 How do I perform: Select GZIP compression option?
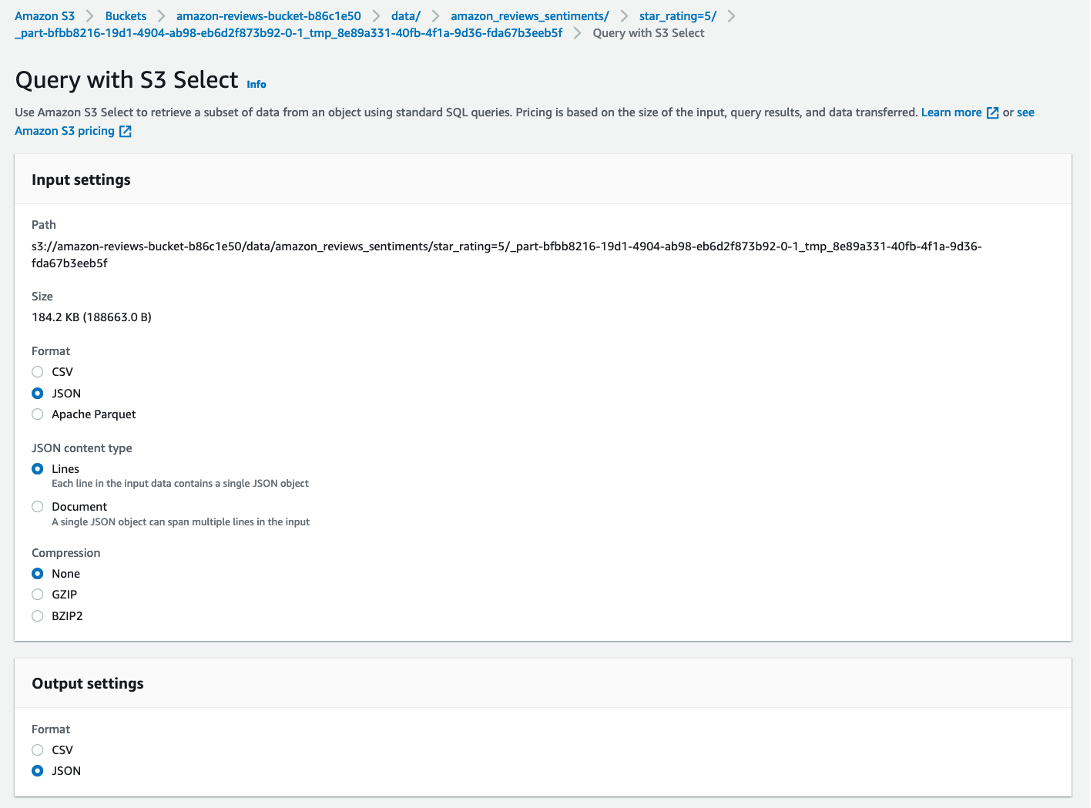(38, 595)
